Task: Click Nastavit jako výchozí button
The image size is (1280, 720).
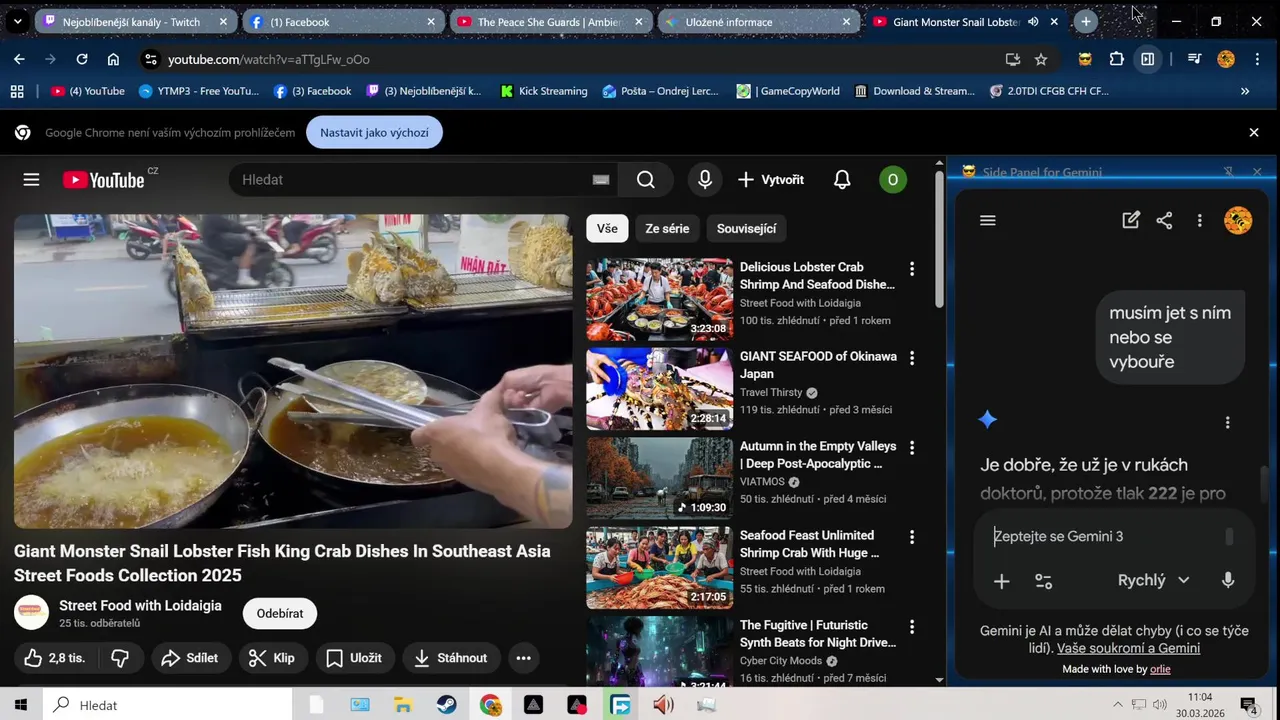Action: pos(374,132)
